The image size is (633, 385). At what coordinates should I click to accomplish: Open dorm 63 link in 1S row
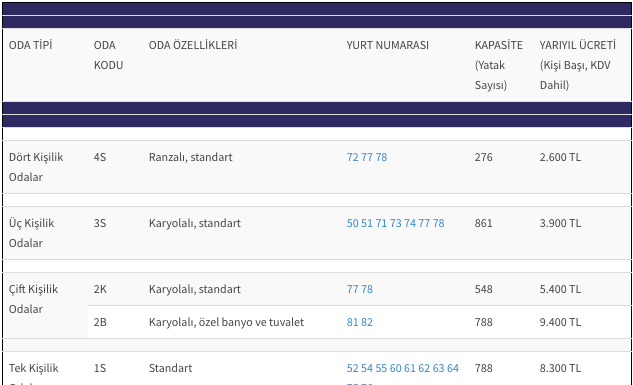click(x=438, y=368)
